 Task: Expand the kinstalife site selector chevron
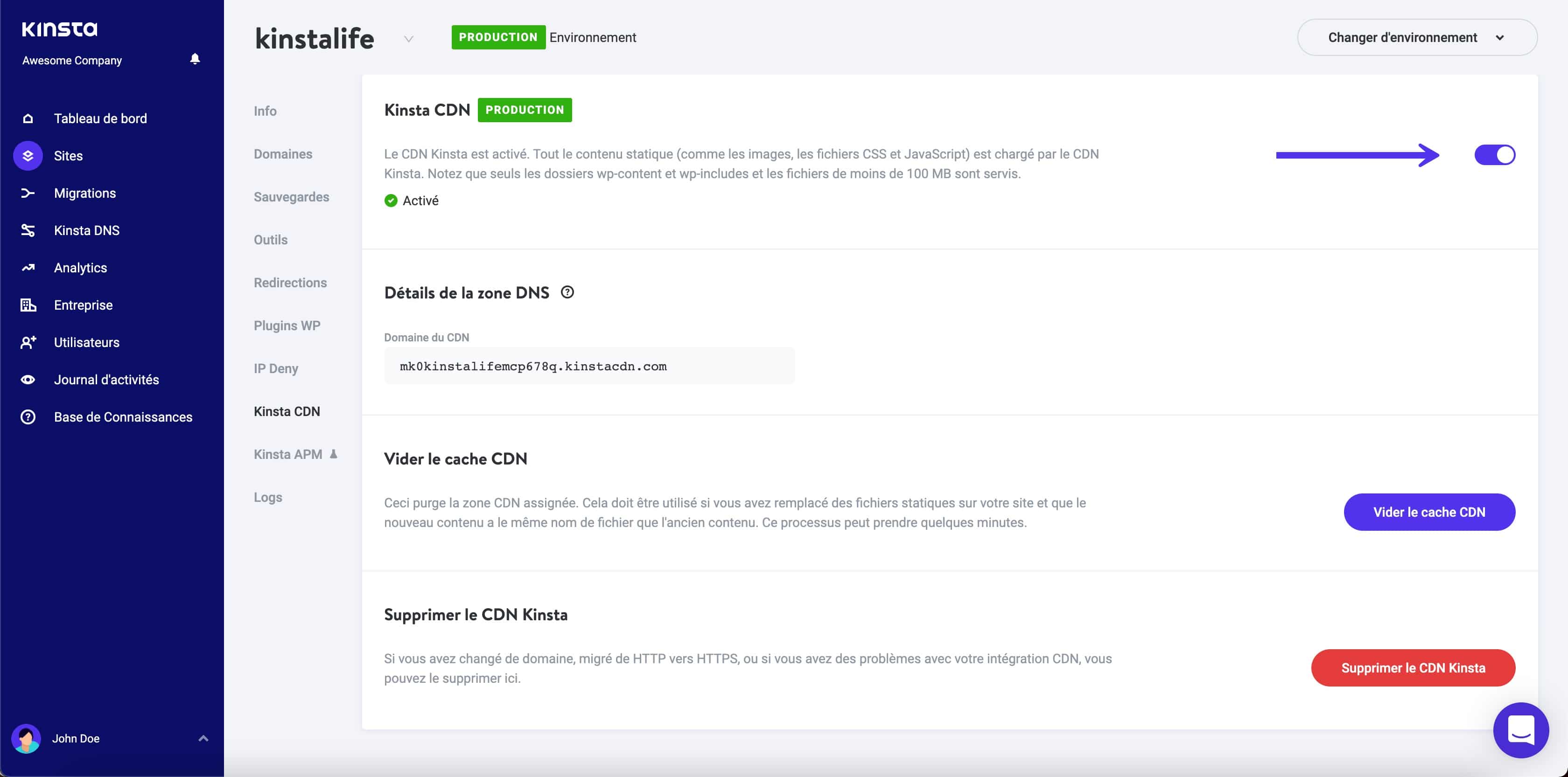409,39
